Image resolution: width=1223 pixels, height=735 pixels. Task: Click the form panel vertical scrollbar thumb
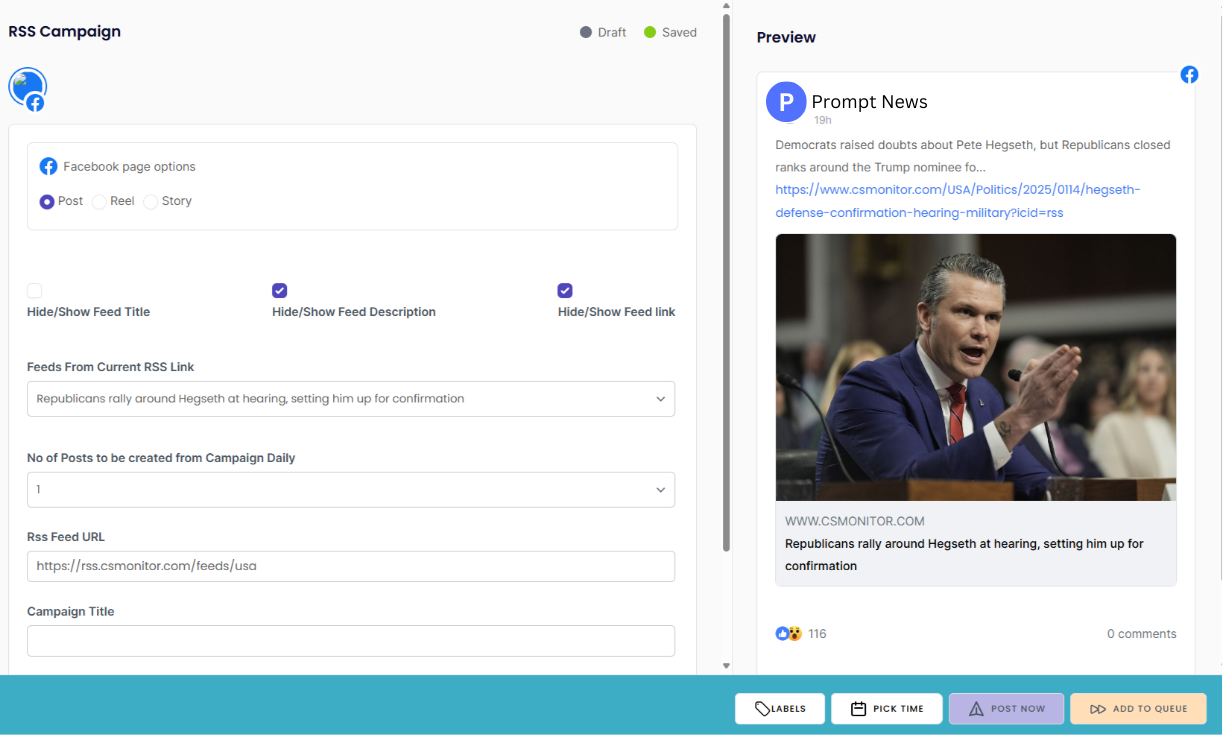(x=726, y=282)
